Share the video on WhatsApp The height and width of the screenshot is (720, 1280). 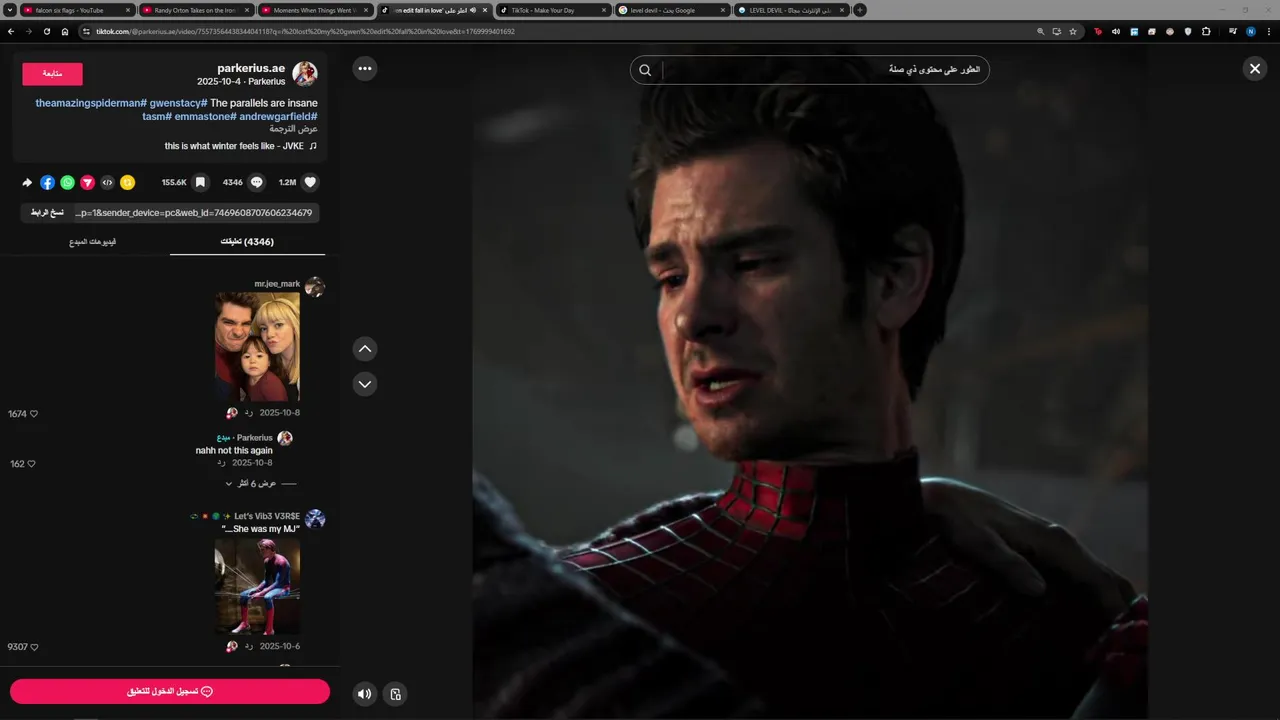[x=67, y=182]
